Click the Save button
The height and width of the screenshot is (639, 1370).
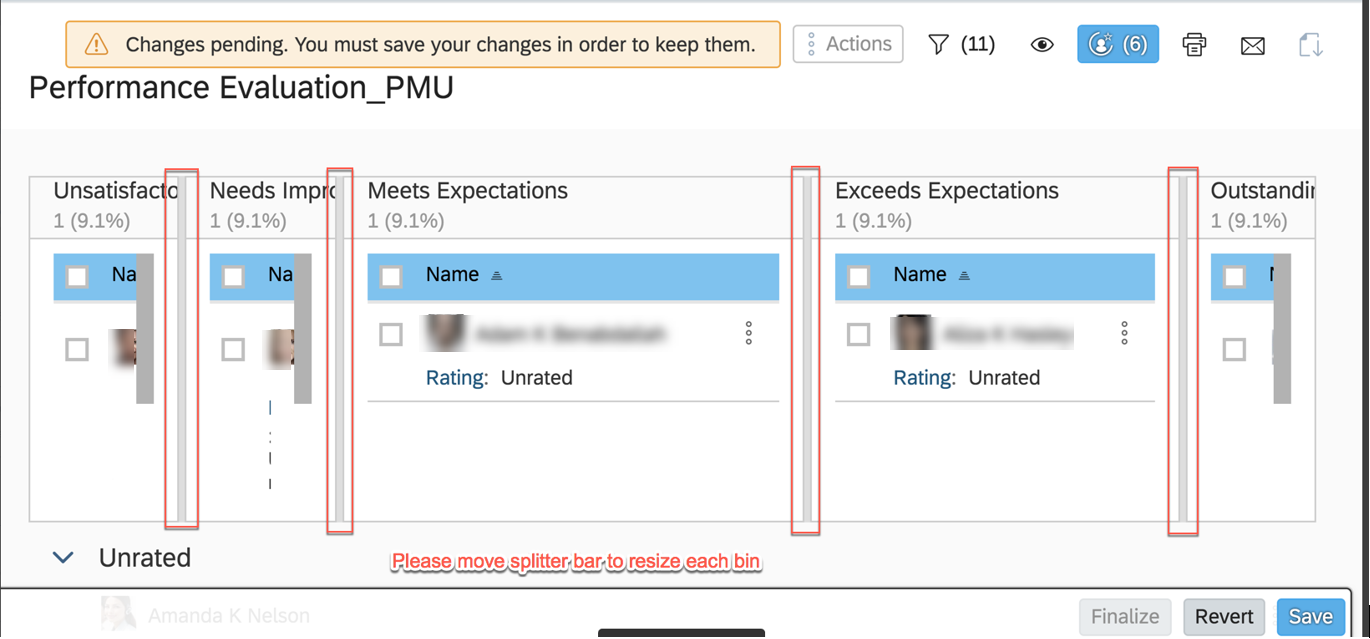(1310, 617)
